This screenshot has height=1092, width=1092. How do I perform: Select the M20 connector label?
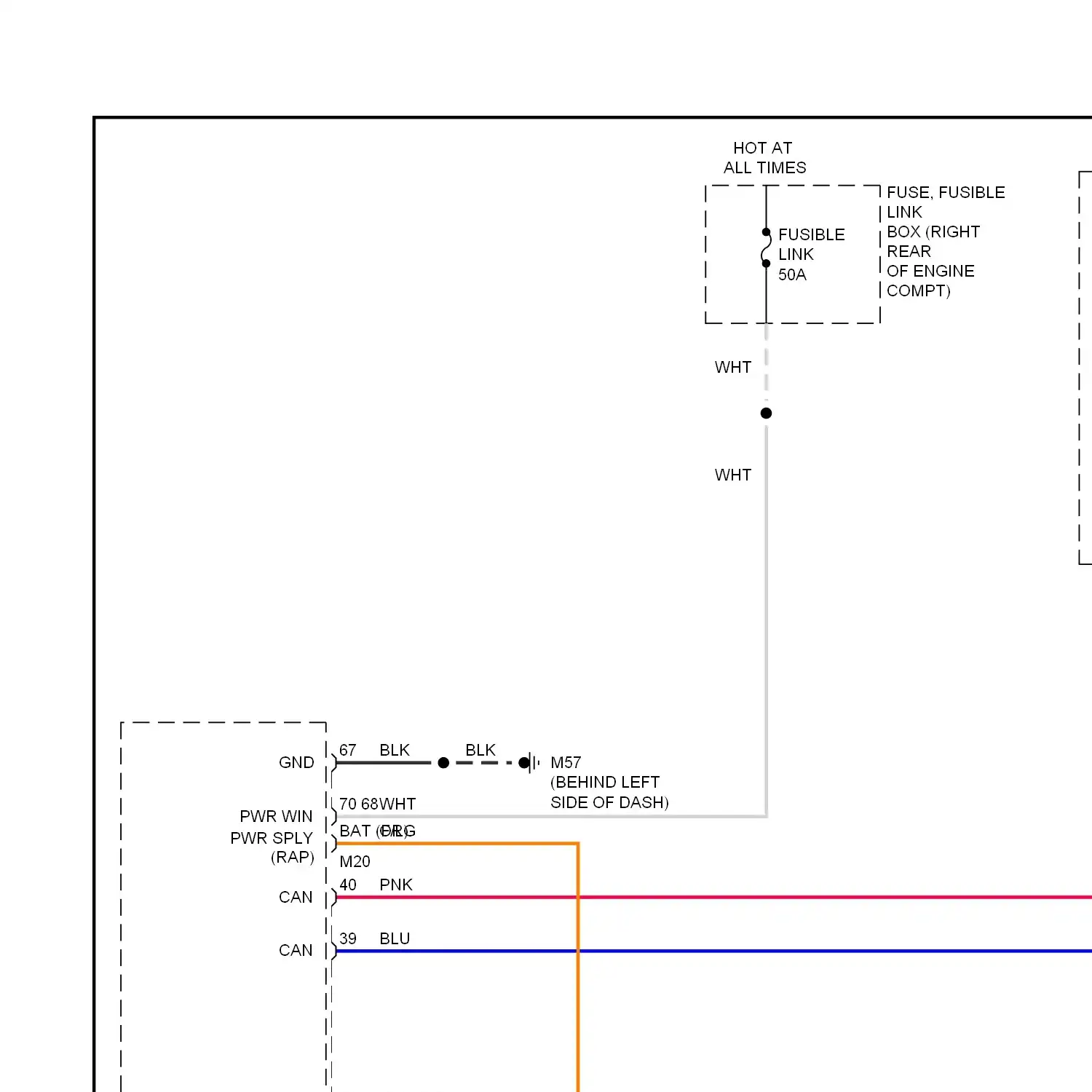coord(355,861)
